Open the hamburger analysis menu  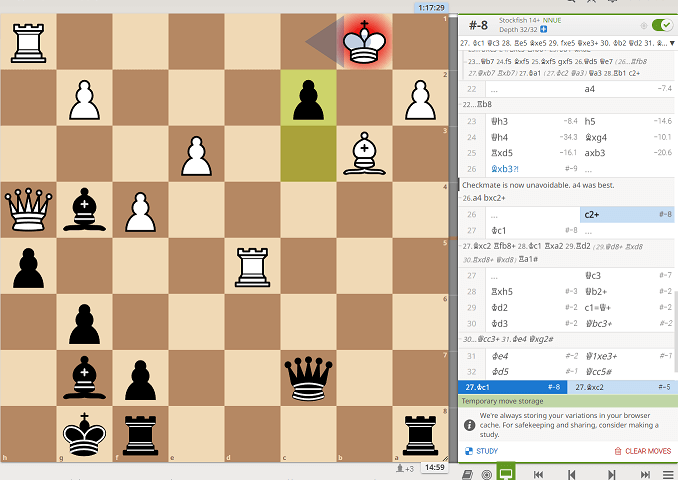[668, 474]
